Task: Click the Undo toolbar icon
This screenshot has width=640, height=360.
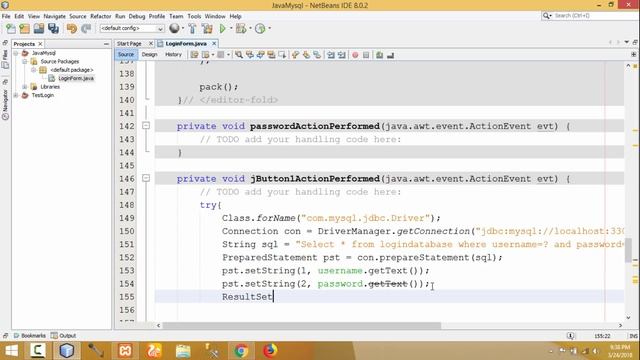Action: (72, 29)
